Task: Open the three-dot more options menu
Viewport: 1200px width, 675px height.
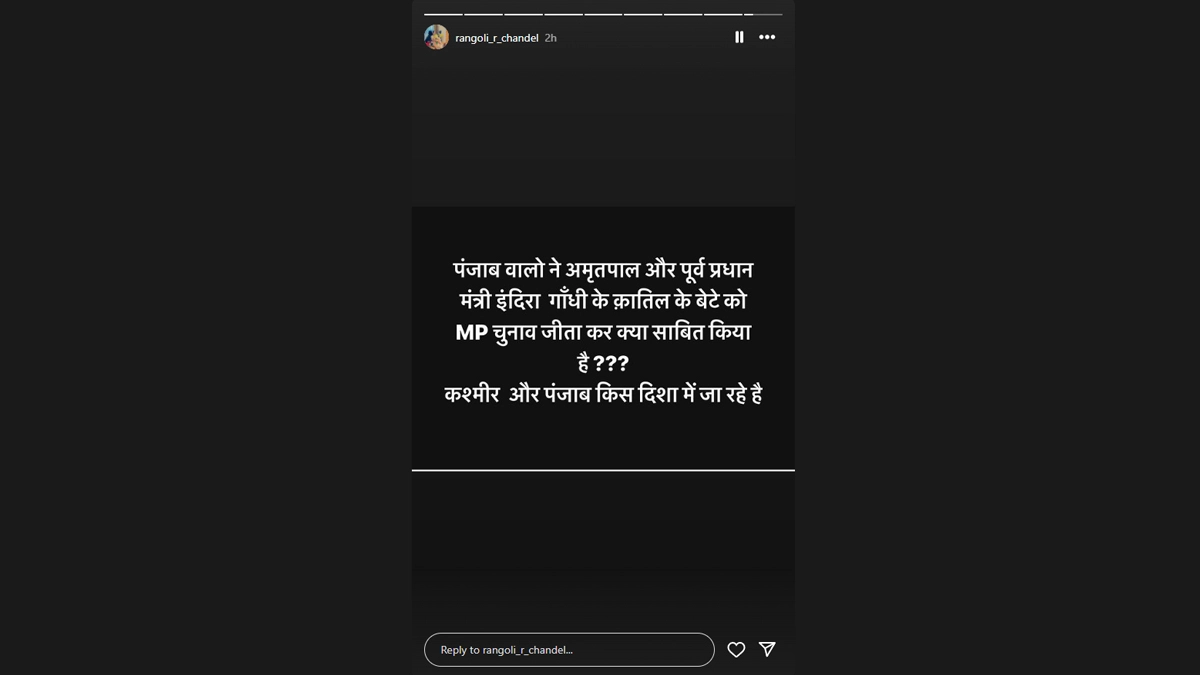Action: click(767, 37)
